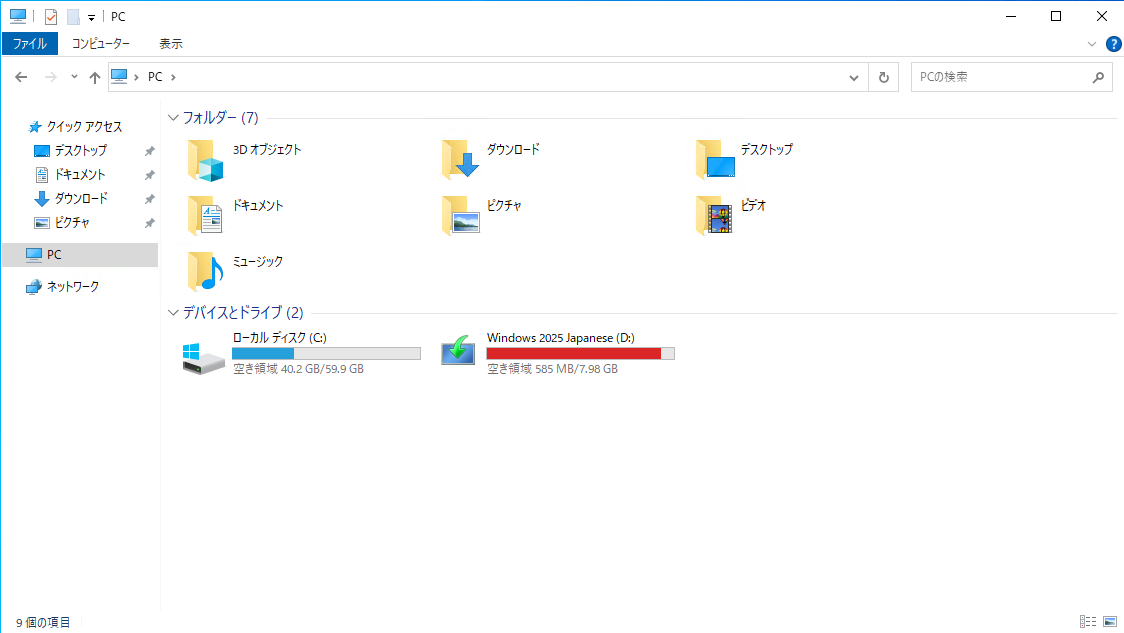Select the ミュージック folder icon
The image size is (1124, 633).
(x=206, y=272)
